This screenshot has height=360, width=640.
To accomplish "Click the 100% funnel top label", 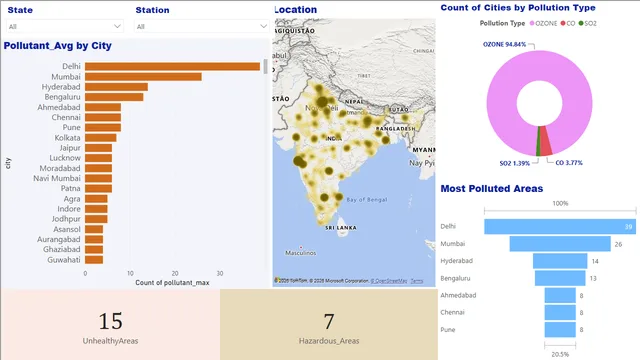I will (x=560, y=203).
